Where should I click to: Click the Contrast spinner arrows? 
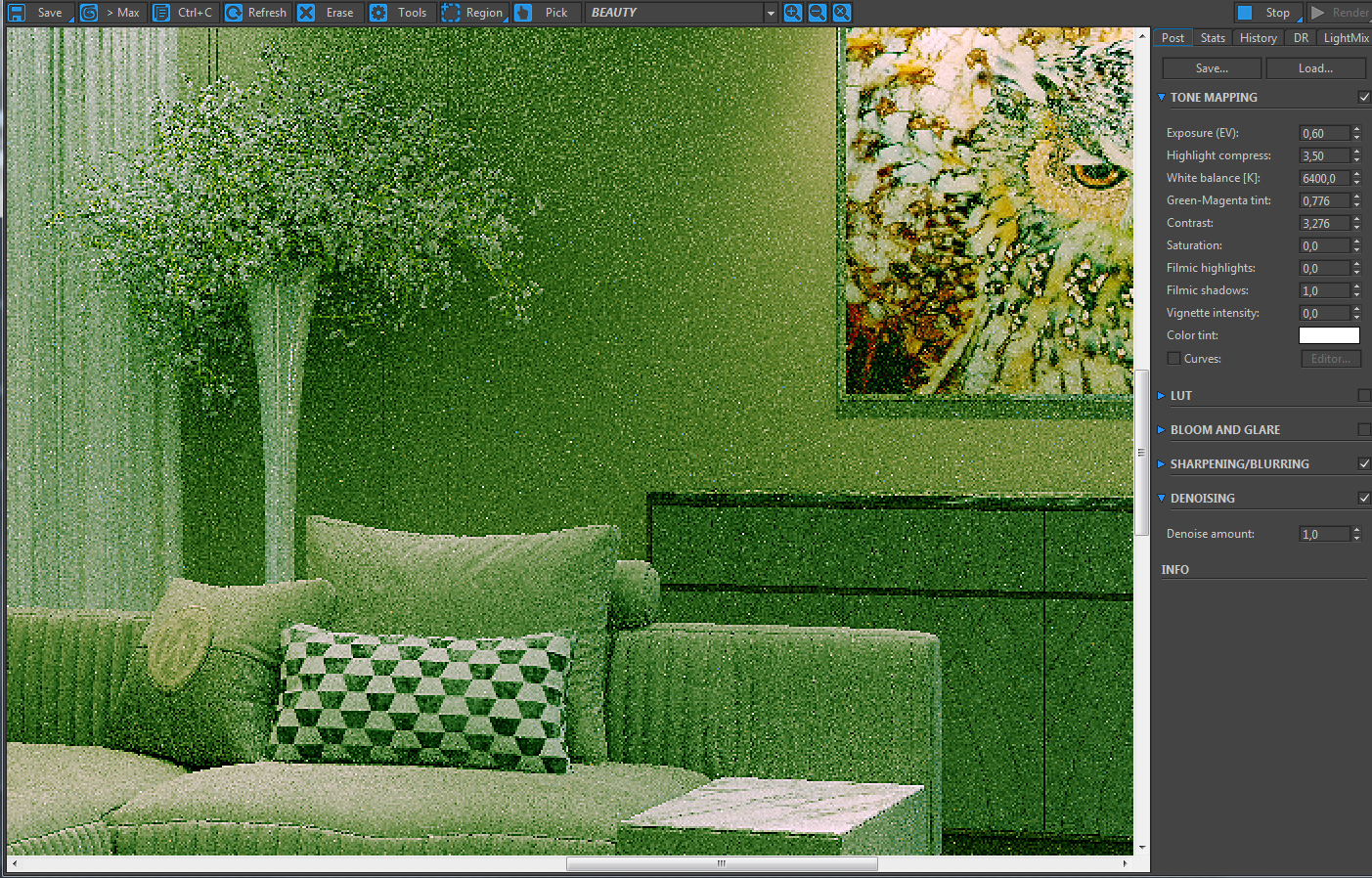[1356, 223]
